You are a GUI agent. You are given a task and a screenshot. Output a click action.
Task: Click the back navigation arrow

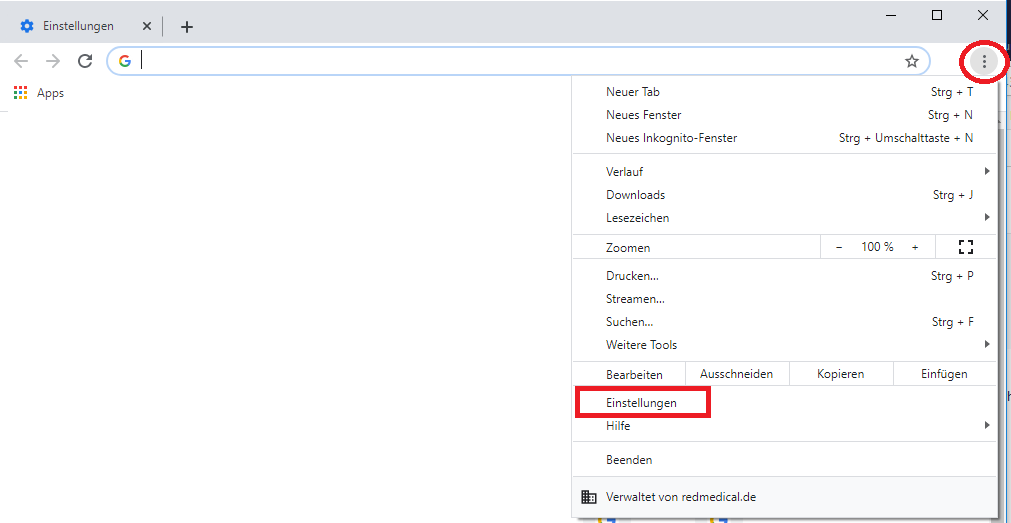[x=21, y=61]
